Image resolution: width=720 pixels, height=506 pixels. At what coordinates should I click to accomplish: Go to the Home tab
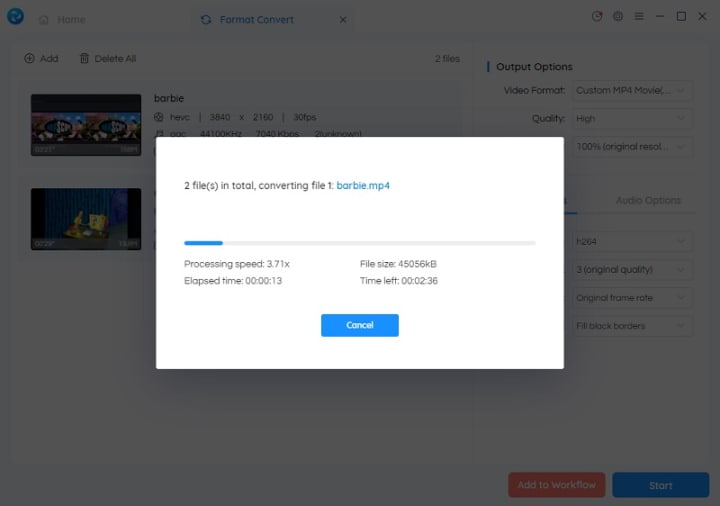[62, 20]
